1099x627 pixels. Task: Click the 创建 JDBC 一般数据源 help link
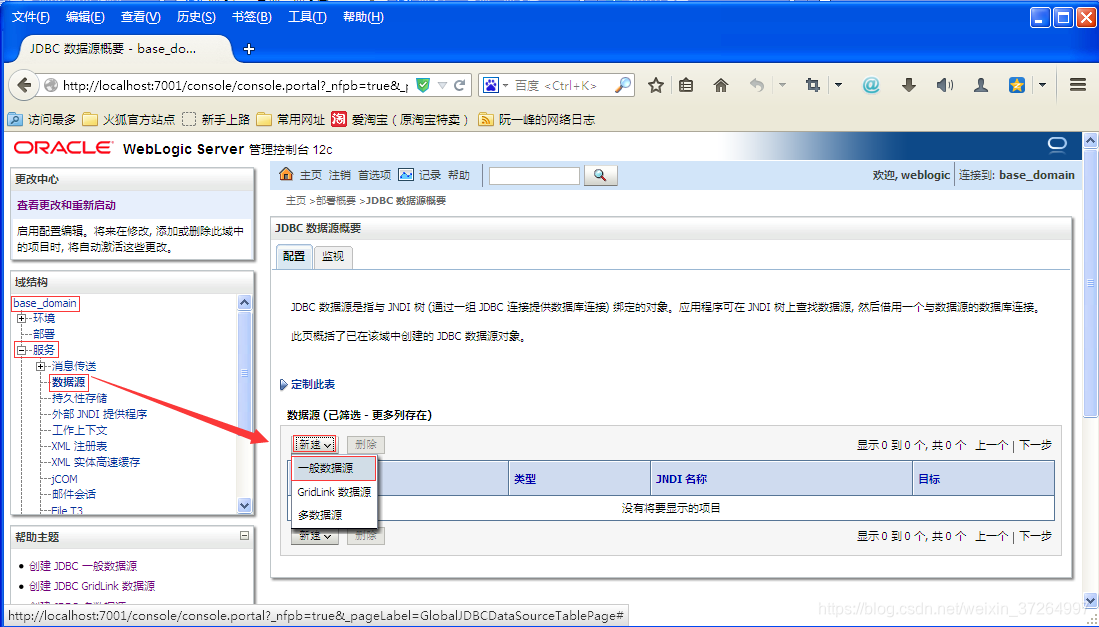coord(83,566)
